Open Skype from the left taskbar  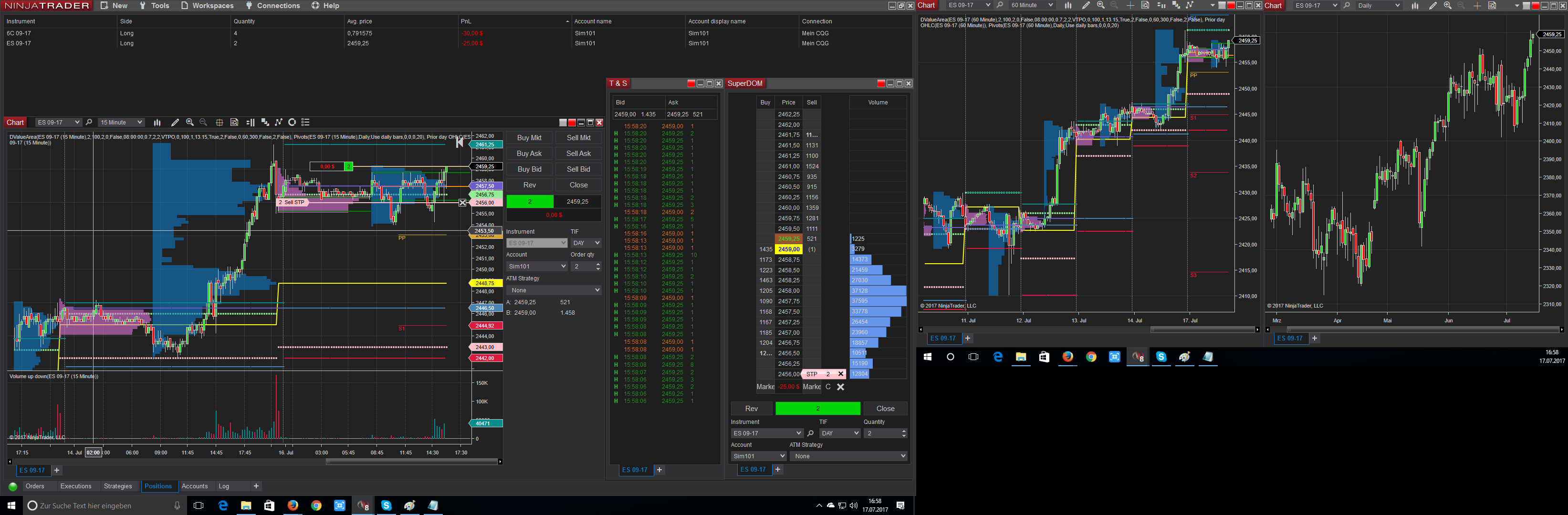pos(386,505)
